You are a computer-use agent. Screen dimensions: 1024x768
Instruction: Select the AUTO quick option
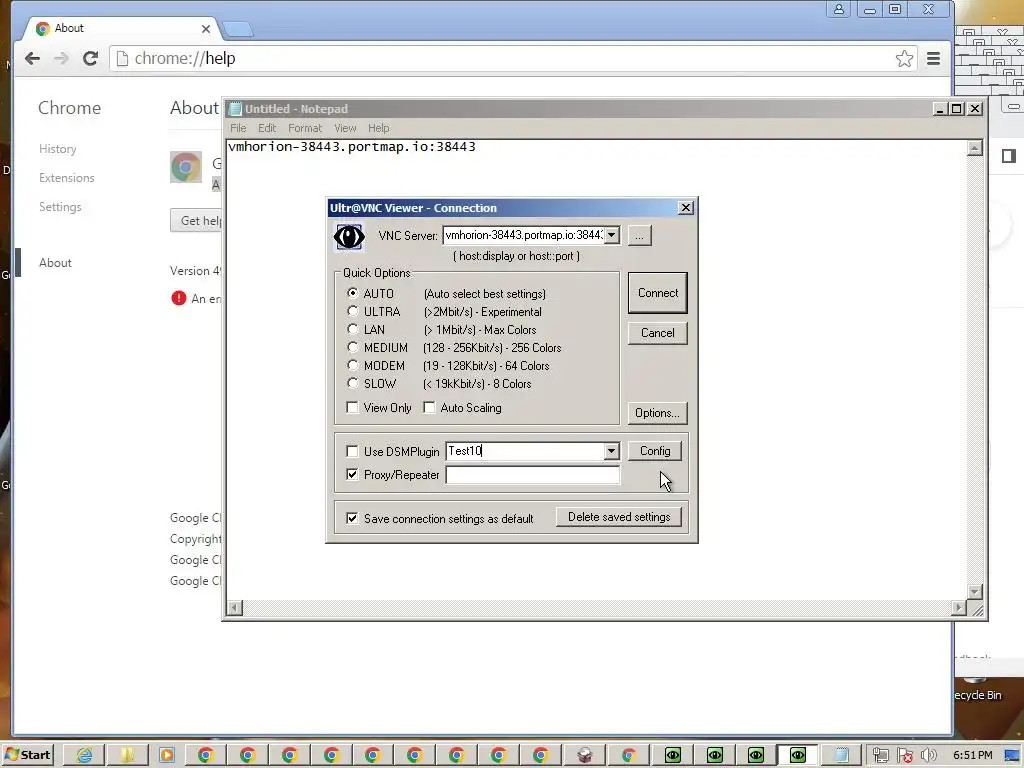coord(353,293)
